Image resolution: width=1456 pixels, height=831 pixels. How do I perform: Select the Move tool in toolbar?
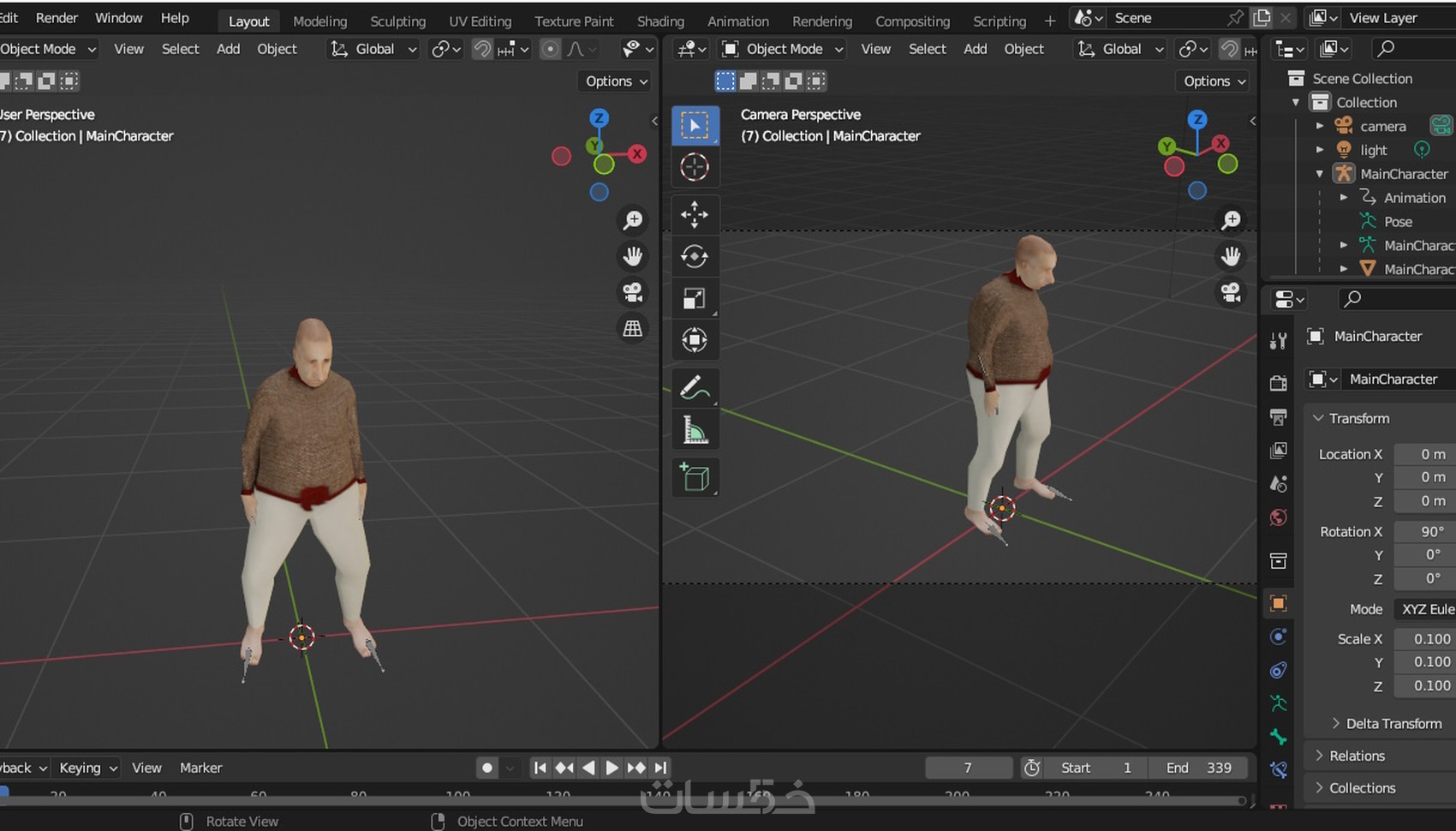tap(694, 214)
